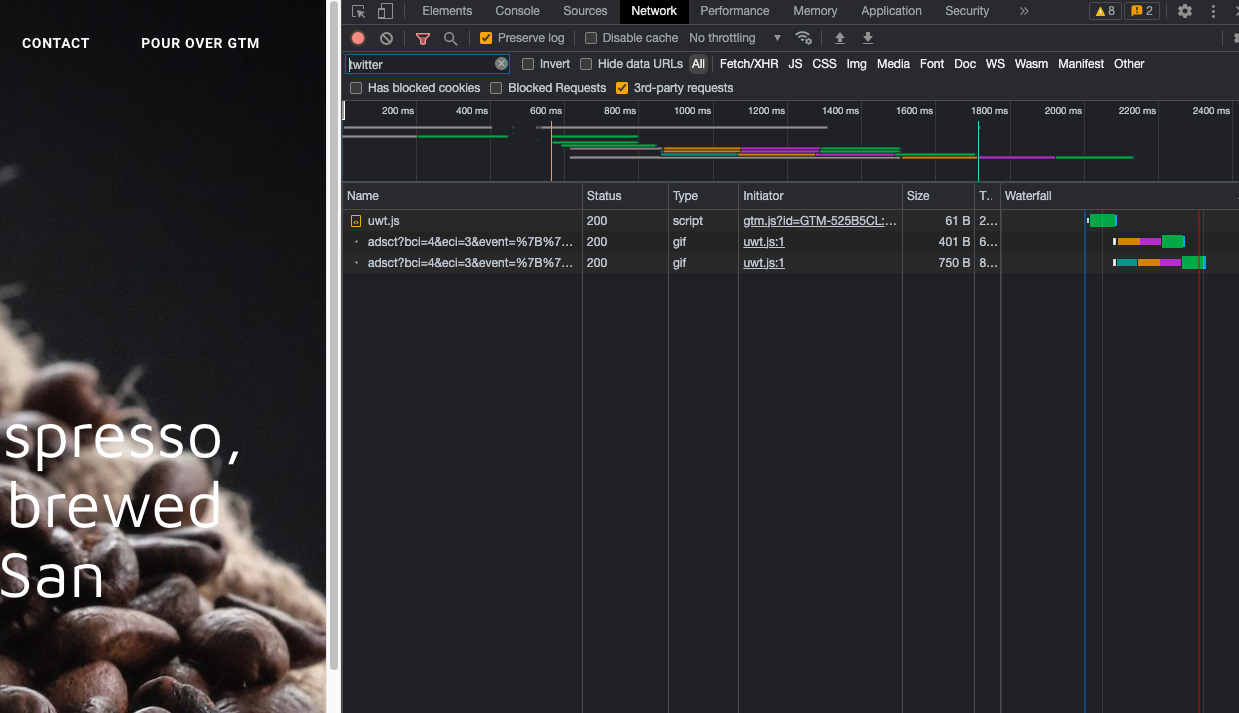Filter requests by Font

click(932, 64)
